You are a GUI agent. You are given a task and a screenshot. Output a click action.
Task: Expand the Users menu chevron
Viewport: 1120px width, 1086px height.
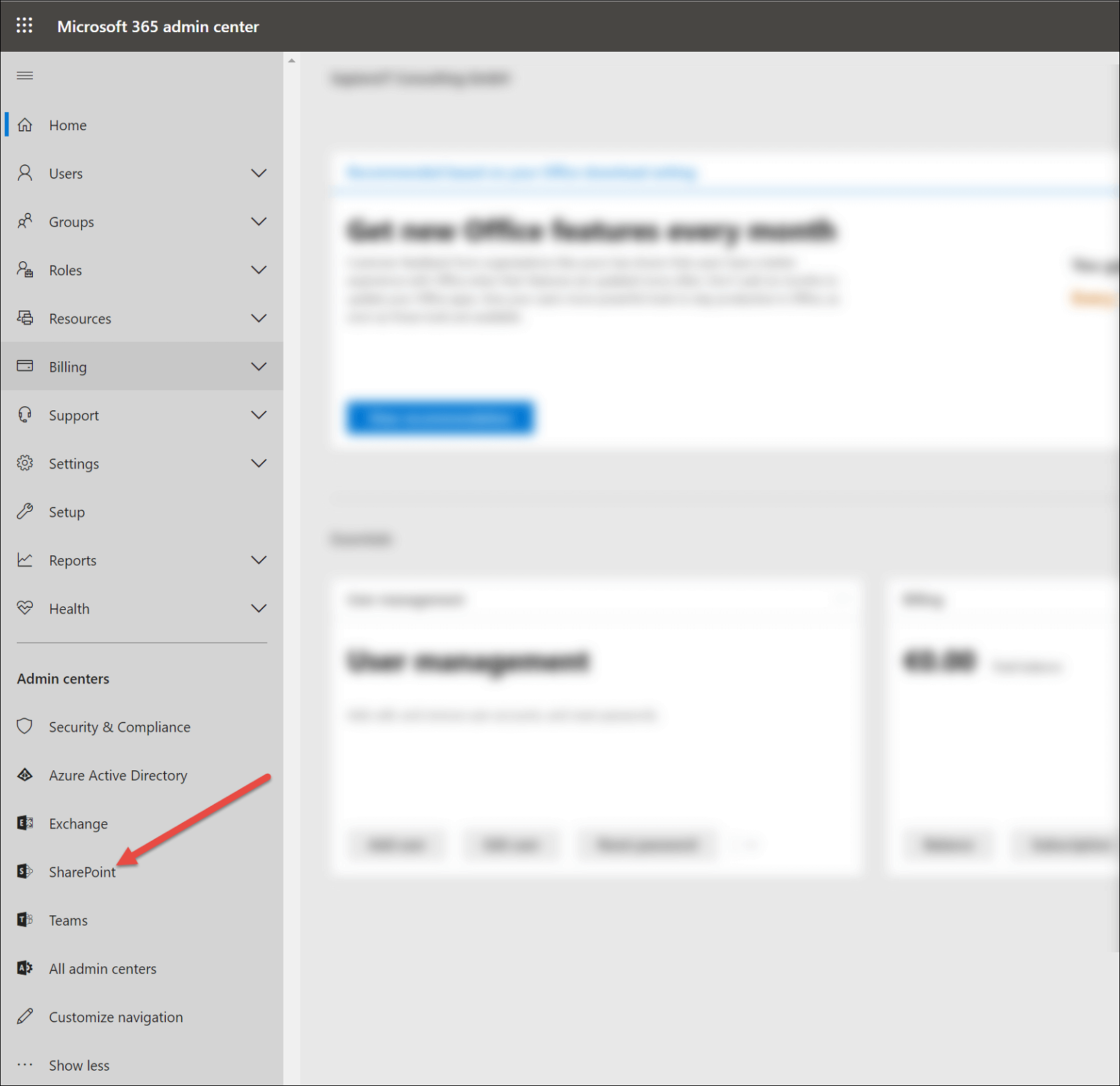[x=258, y=173]
